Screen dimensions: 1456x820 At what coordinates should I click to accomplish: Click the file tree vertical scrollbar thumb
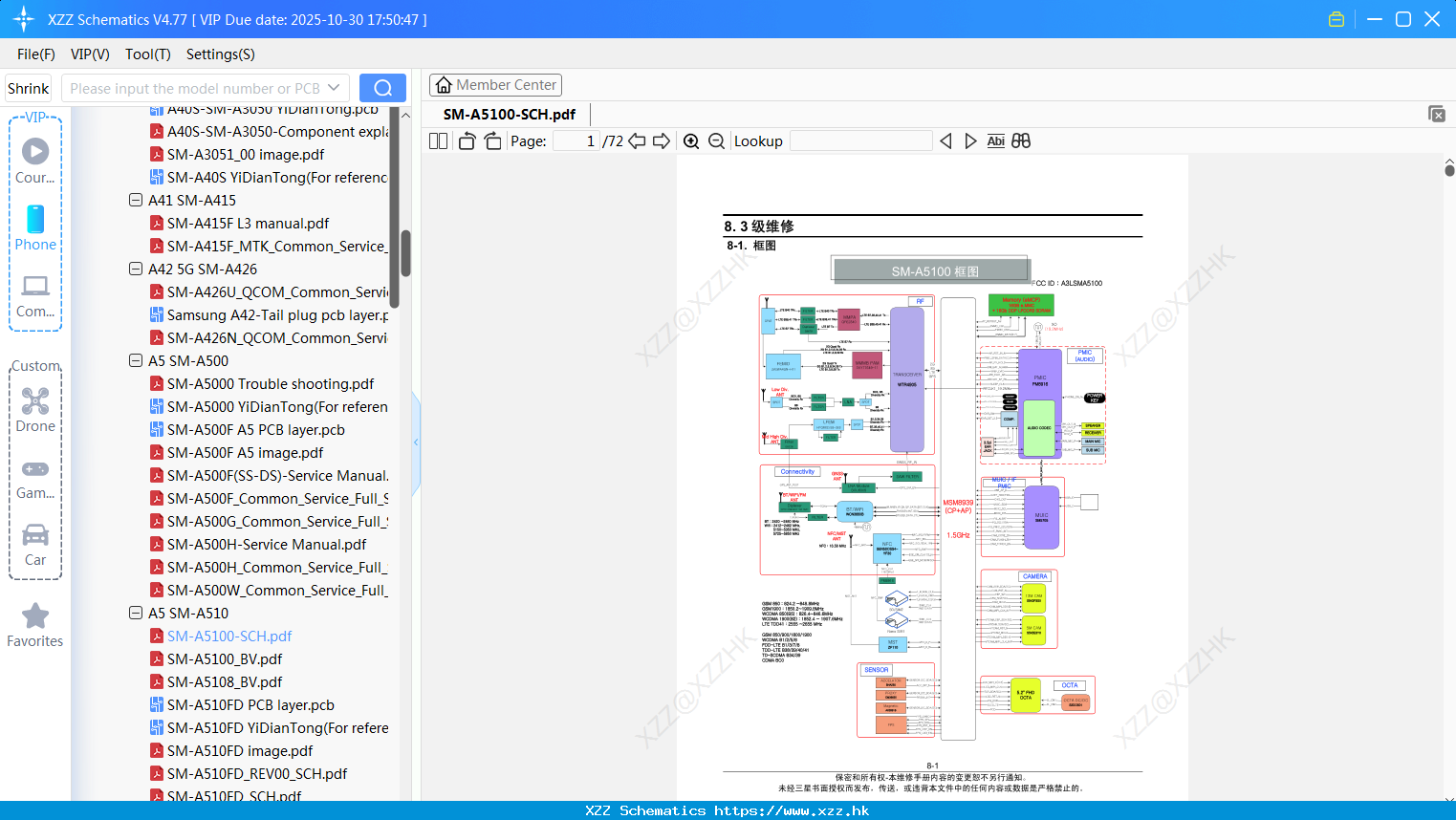405,252
